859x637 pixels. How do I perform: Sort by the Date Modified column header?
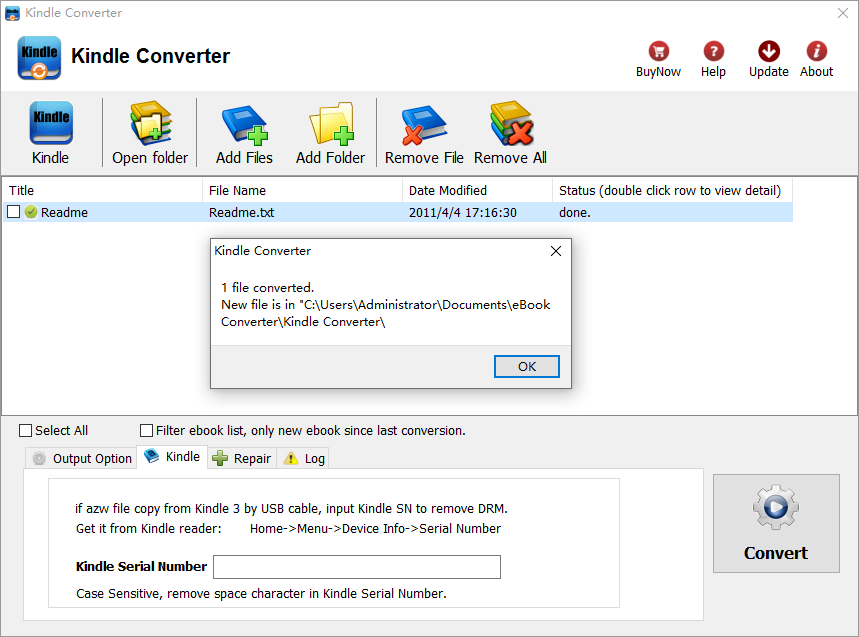[477, 190]
